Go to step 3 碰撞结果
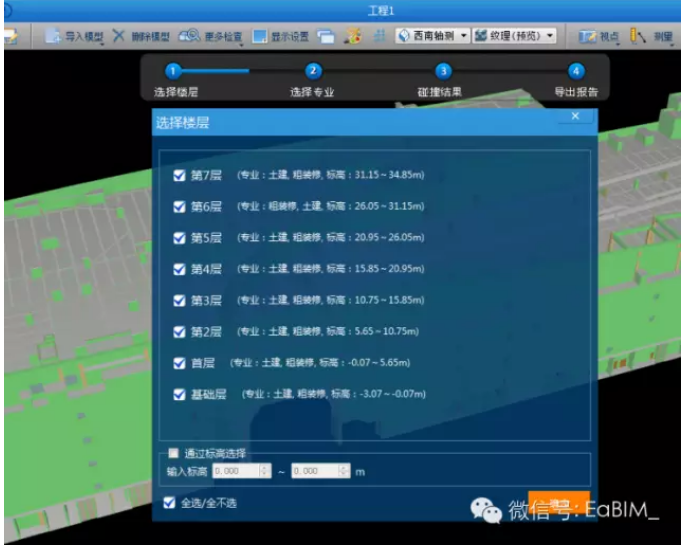686x548 pixels. pos(443,71)
